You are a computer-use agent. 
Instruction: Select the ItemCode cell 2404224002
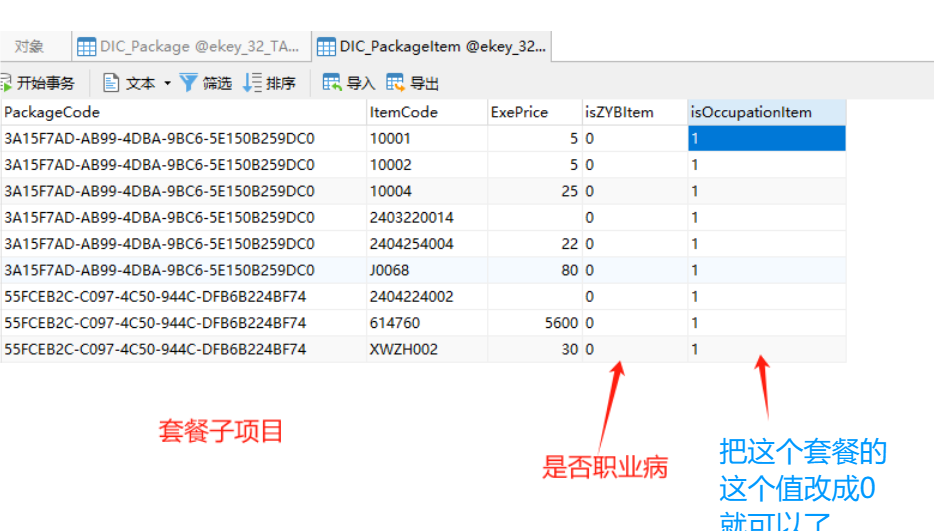[427, 296]
